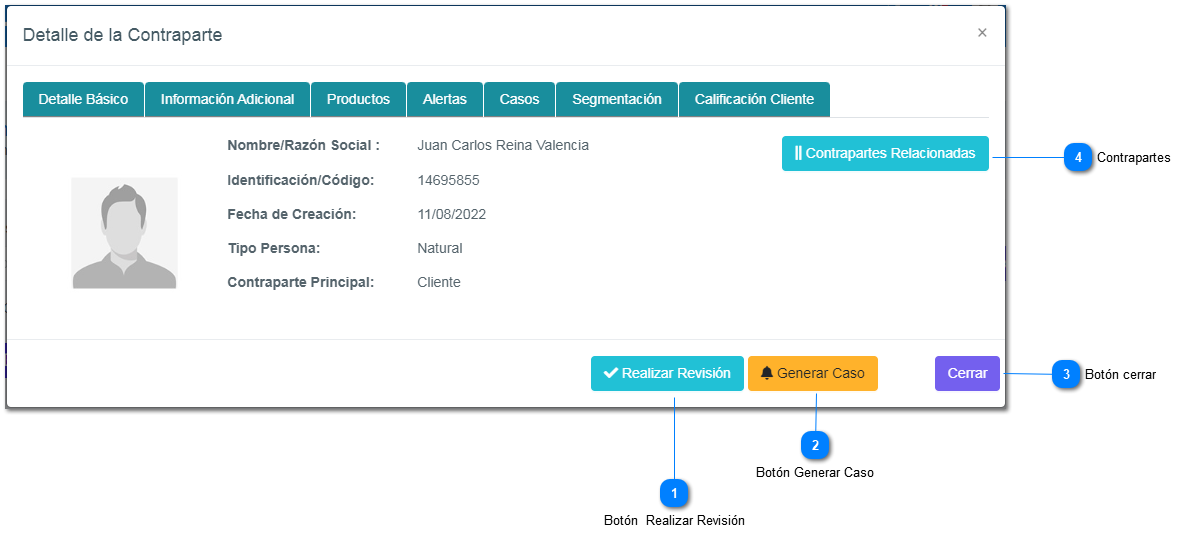Select callout marker 4 beside Contrapartes
Viewport: 1187px width, 544px height.
tap(1078, 158)
